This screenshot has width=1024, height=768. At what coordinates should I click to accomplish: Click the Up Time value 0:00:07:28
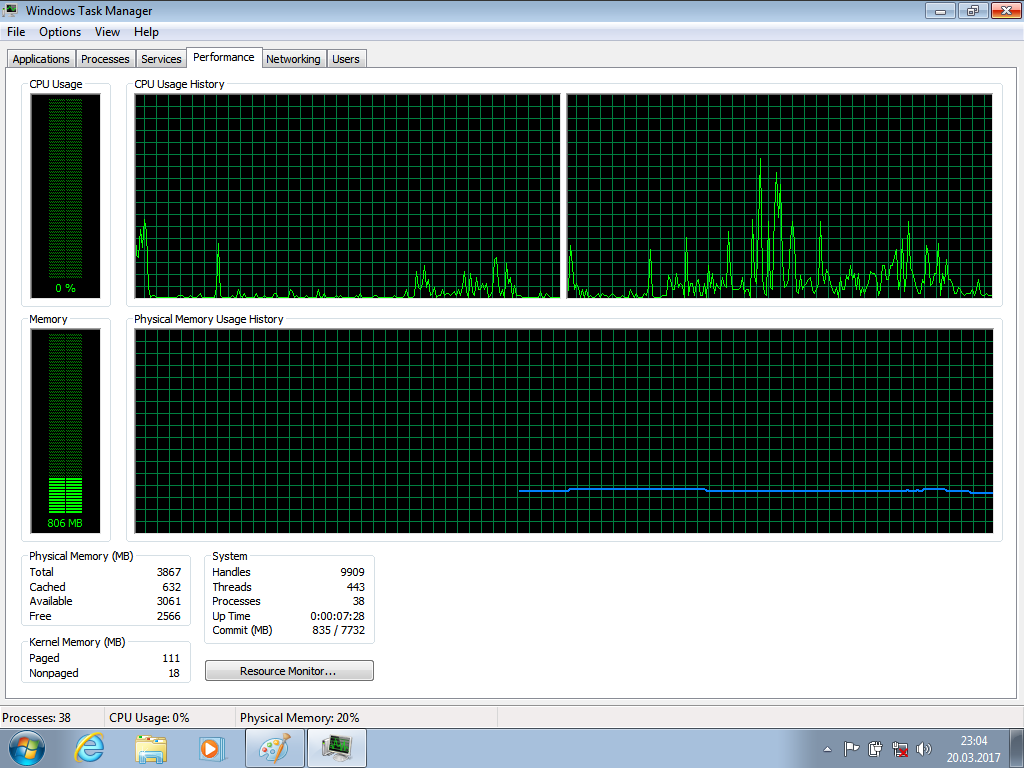pyautogui.click(x=337, y=616)
